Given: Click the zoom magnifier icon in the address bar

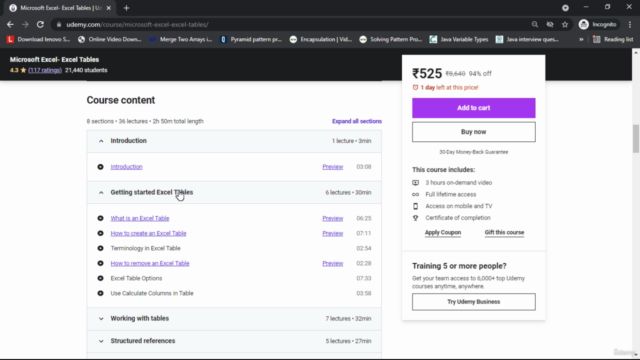Looking at the screenshot, I should [535, 24].
